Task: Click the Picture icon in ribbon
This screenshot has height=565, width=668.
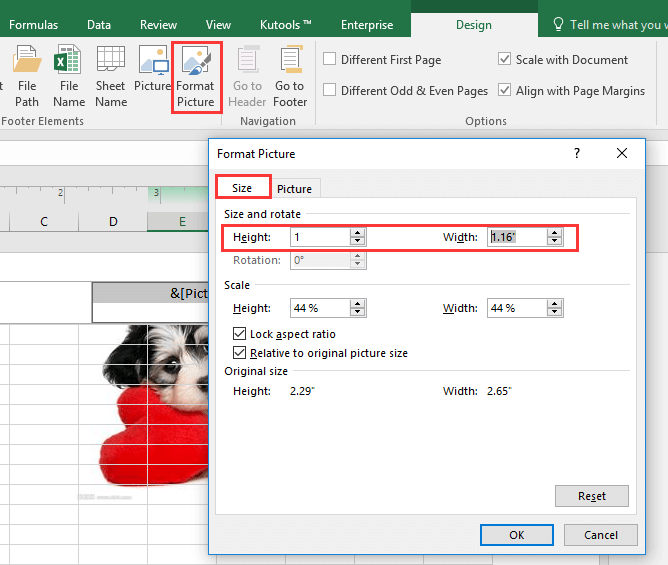Action: [153, 72]
